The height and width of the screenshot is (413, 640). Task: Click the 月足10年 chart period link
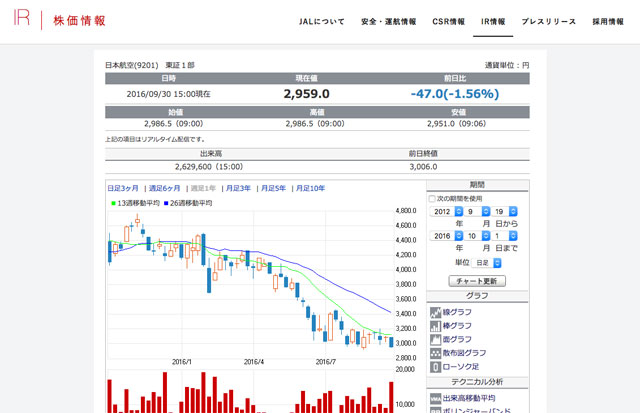(x=305, y=188)
